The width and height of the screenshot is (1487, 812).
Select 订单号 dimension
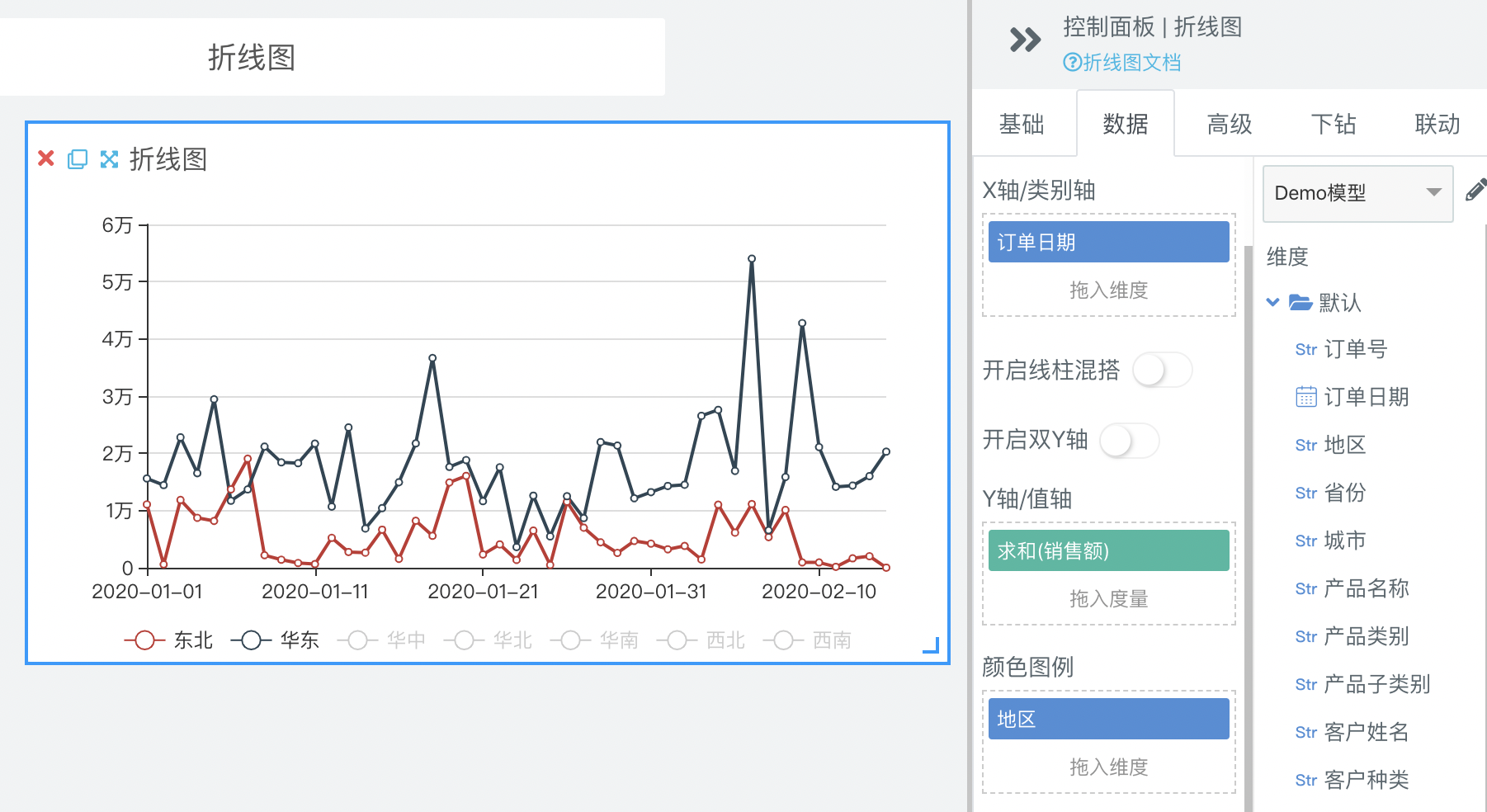1356,349
